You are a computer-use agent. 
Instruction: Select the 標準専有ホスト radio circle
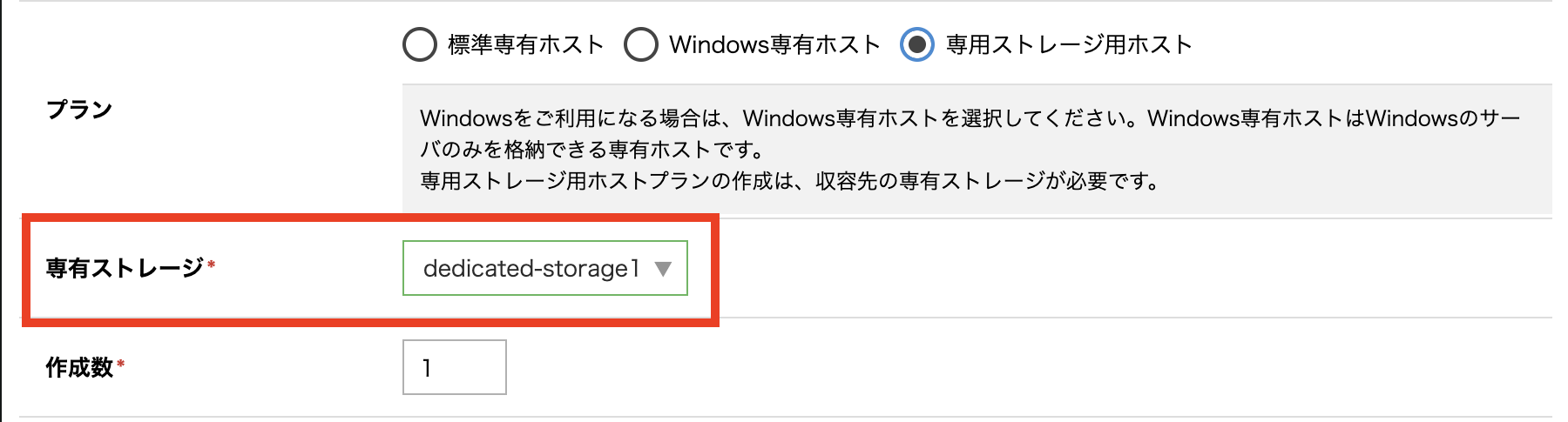(x=420, y=44)
